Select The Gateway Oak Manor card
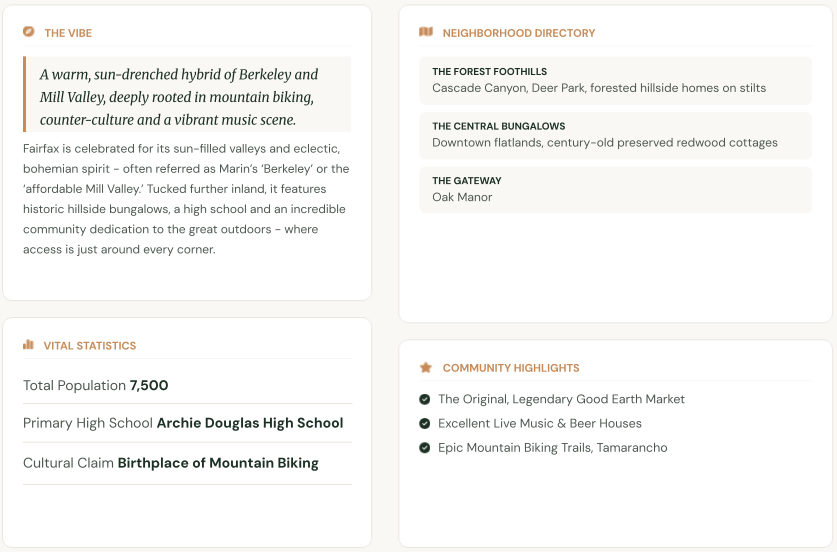 tap(615, 190)
